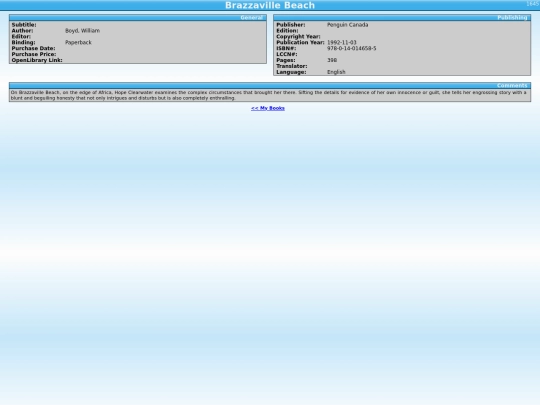This screenshot has width=540, height=405.
Task: Click the ISBN#: label
Action: pos(286,48)
